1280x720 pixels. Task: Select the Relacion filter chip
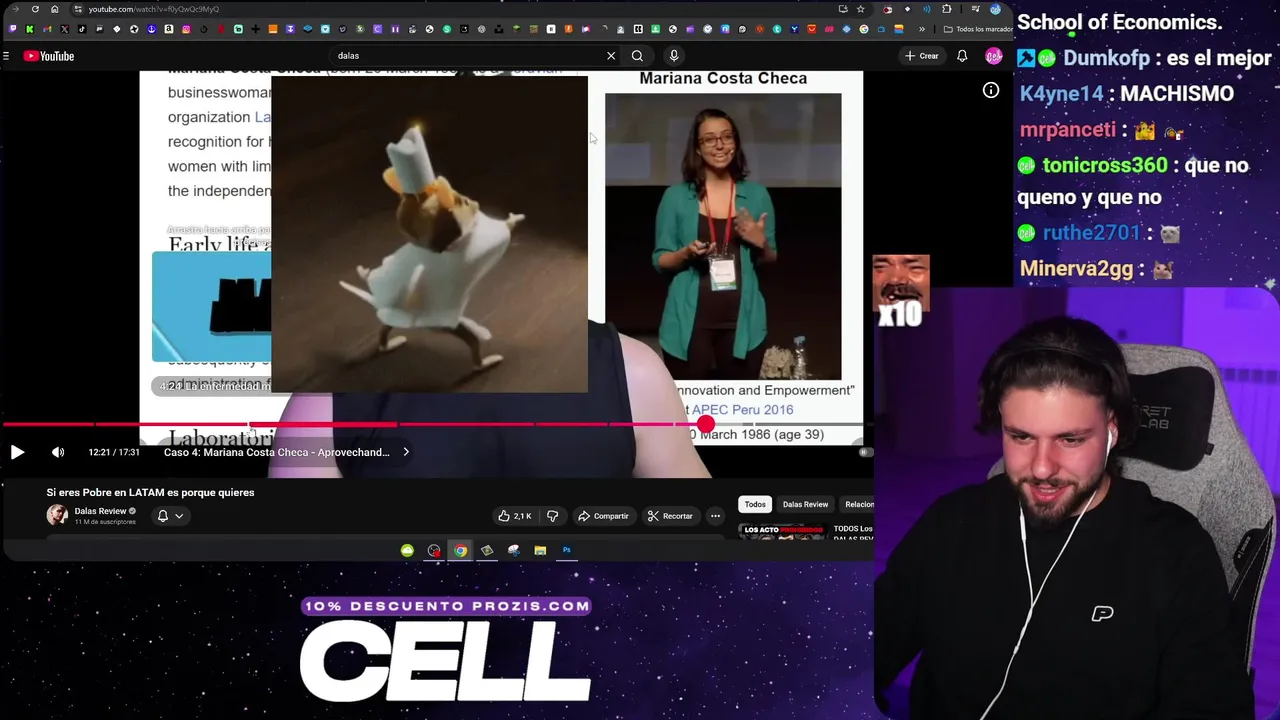[858, 504]
